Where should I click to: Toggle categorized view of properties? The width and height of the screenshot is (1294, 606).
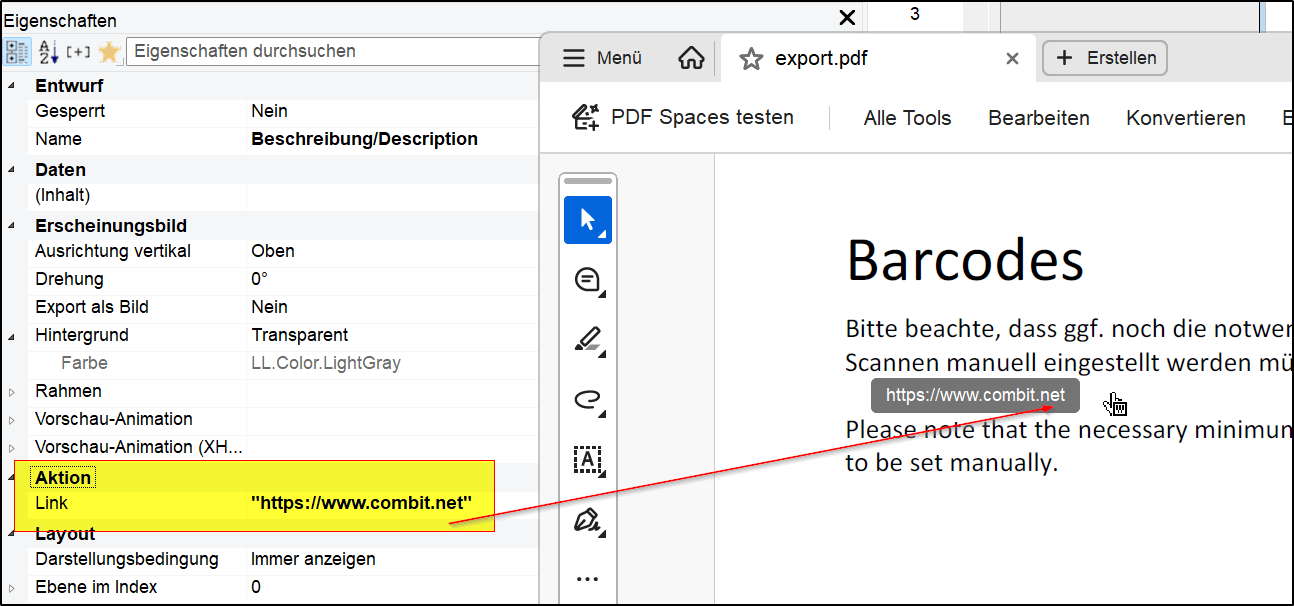[x=17, y=52]
